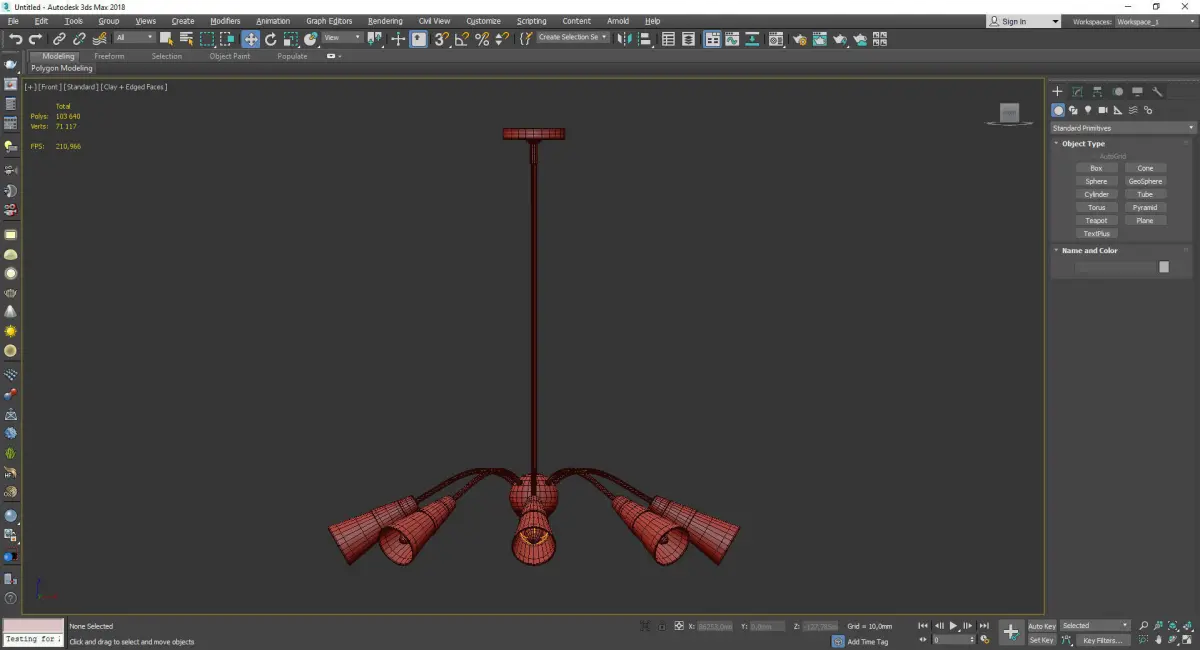Screen dimensions: 1200x650
Task: Jump to the end frame button
Action: [984, 626]
